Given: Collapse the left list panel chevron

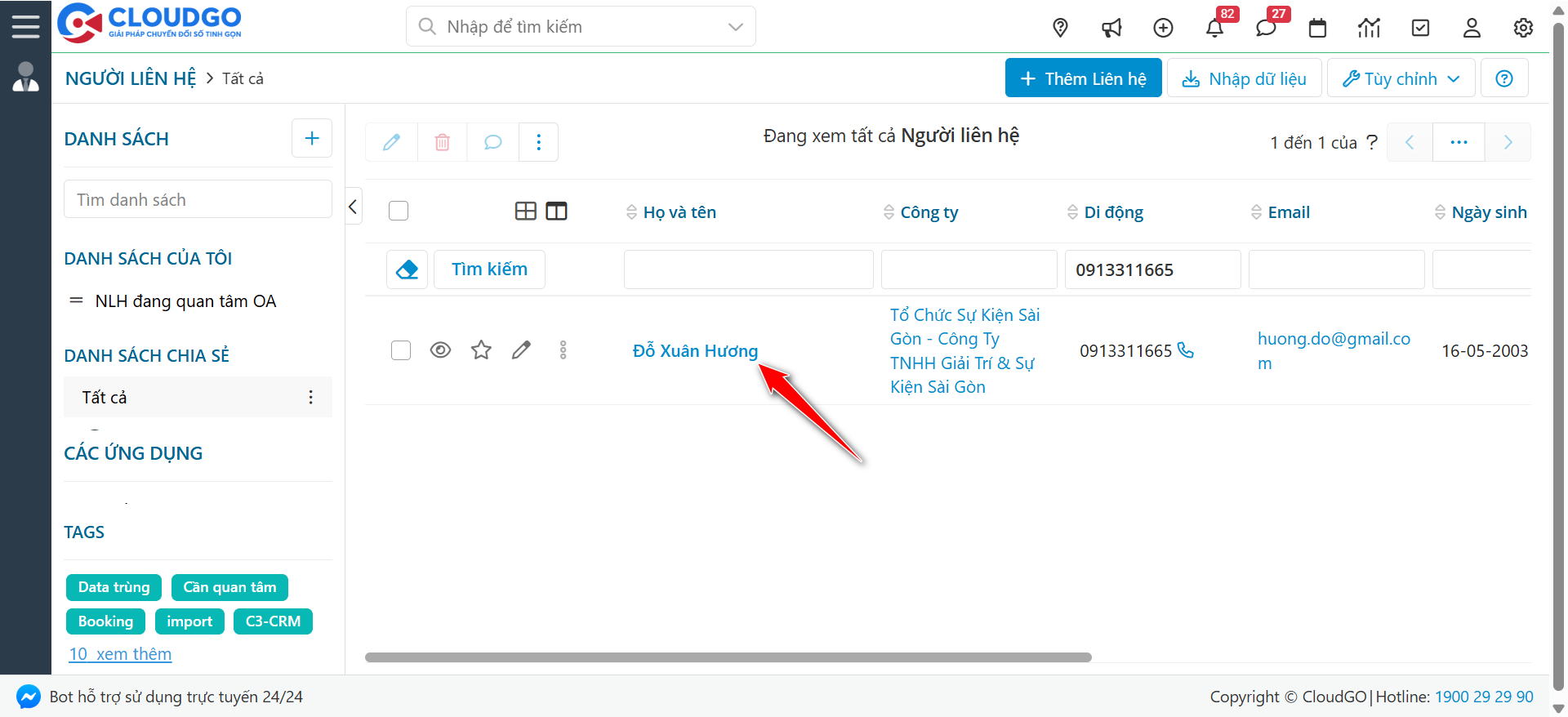Looking at the screenshot, I should coord(353,207).
